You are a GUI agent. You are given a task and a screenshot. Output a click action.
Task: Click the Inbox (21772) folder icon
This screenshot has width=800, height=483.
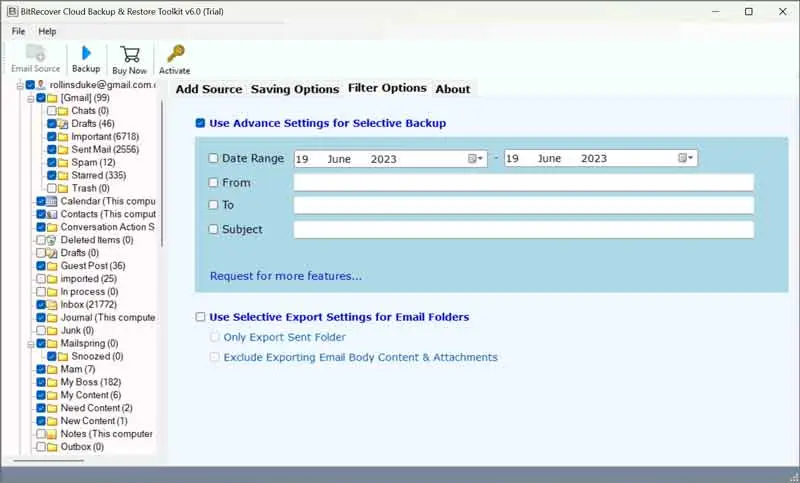[53, 304]
